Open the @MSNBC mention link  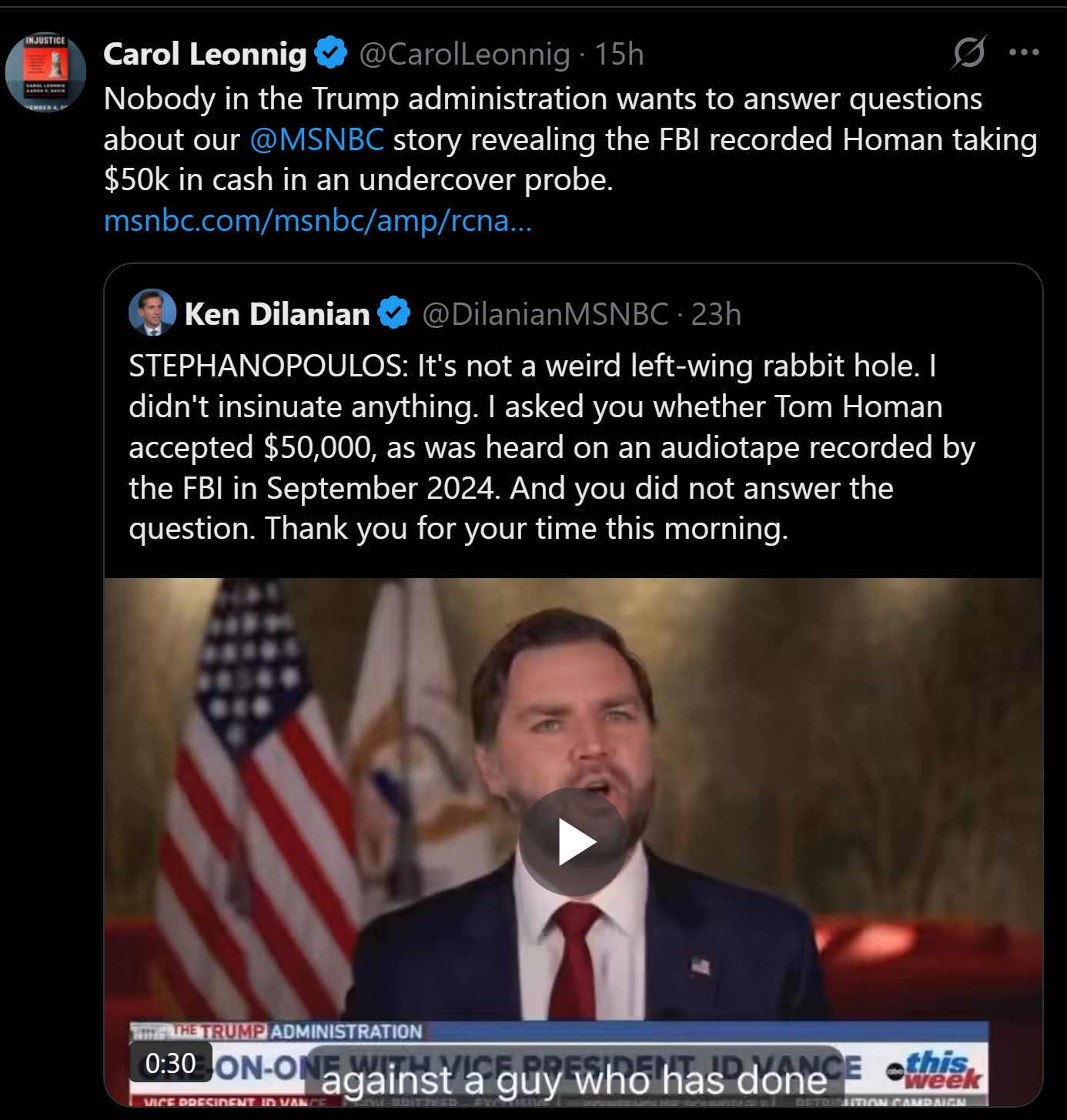click(317, 139)
